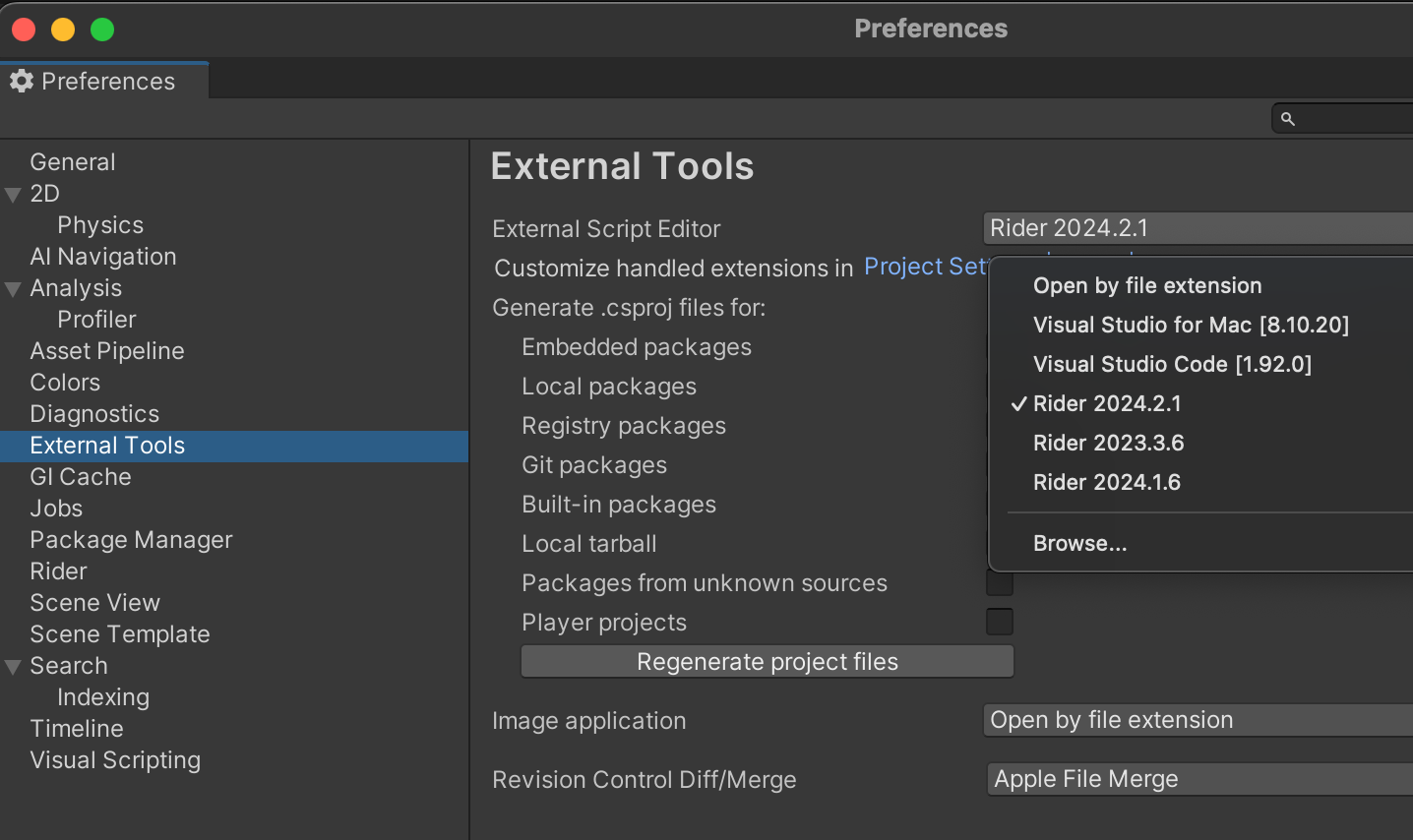The image size is (1413, 840).
Task: Open the Package Manager settings page
Action: pyautogui.click(x=131, y=539)
